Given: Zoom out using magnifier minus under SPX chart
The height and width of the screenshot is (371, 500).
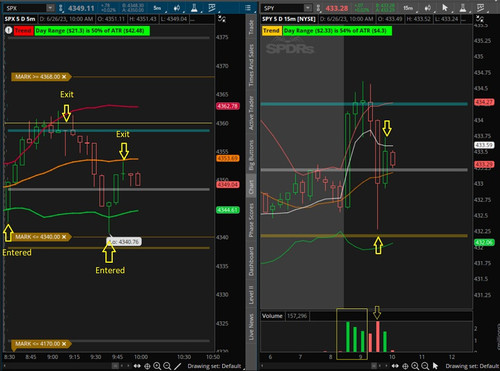Looking at the screenshot, I should click(x=167, y=366).
